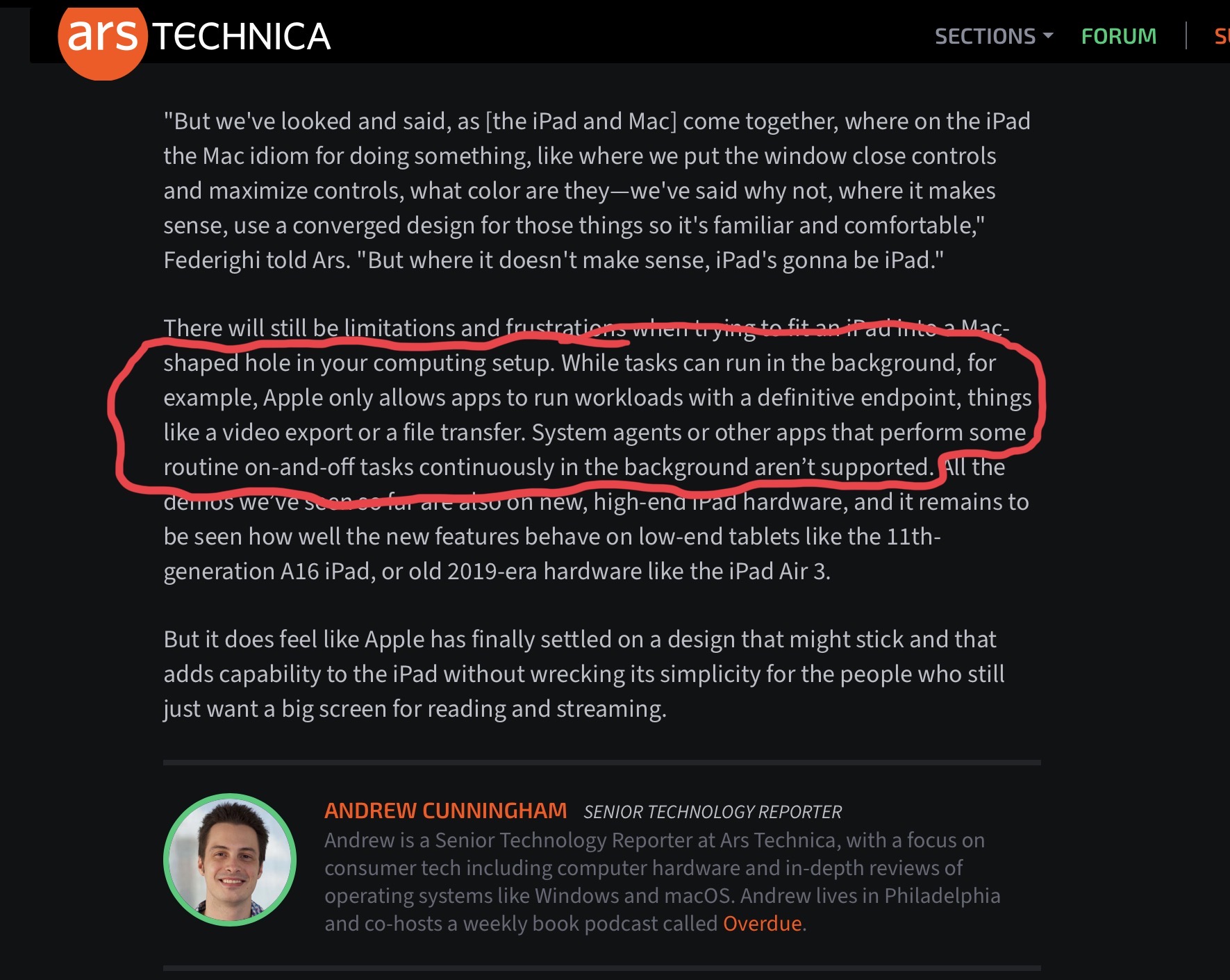The image size is (1230, 980).
Task: Click the partially visible orange SU link
Action: coord(1222,36)
